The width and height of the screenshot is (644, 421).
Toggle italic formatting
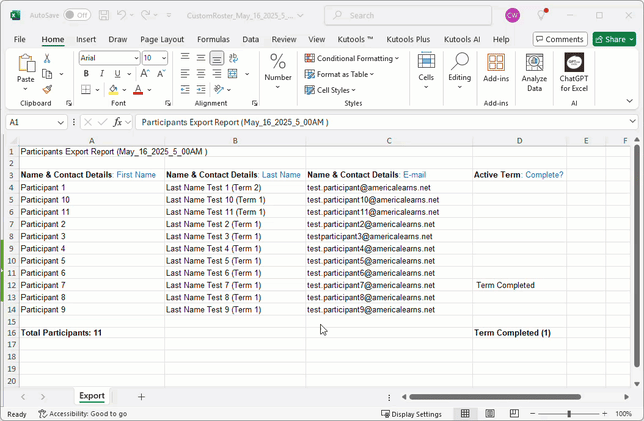point(102,73)
